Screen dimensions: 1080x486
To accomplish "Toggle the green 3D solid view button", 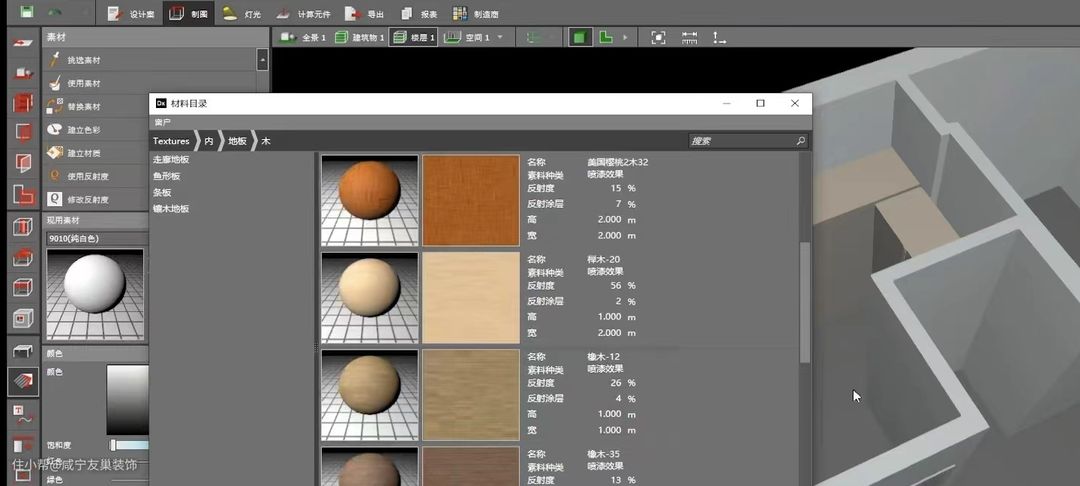I will (579, 37).
